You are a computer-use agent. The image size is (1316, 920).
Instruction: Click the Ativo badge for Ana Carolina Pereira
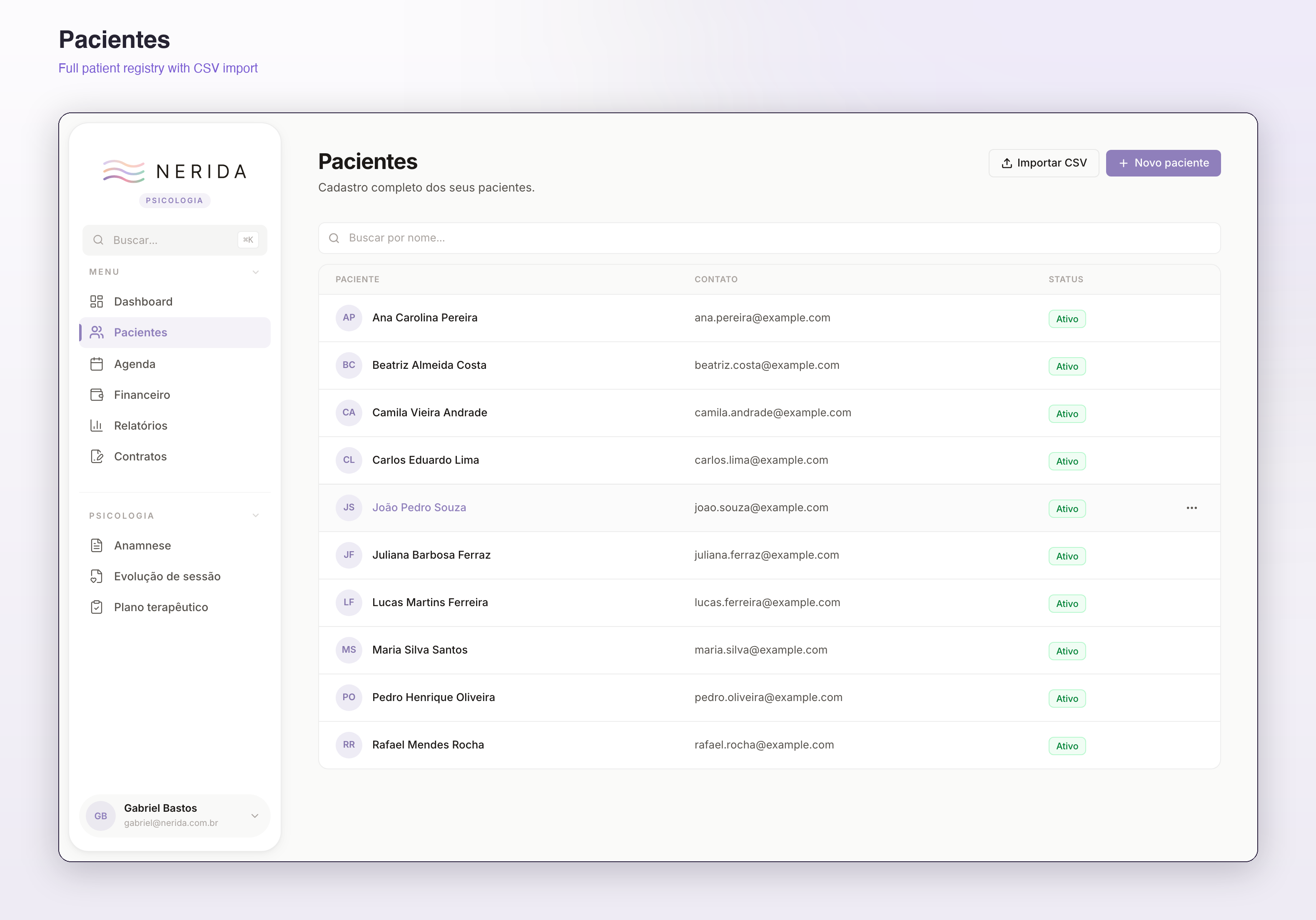pos(1067,319)
